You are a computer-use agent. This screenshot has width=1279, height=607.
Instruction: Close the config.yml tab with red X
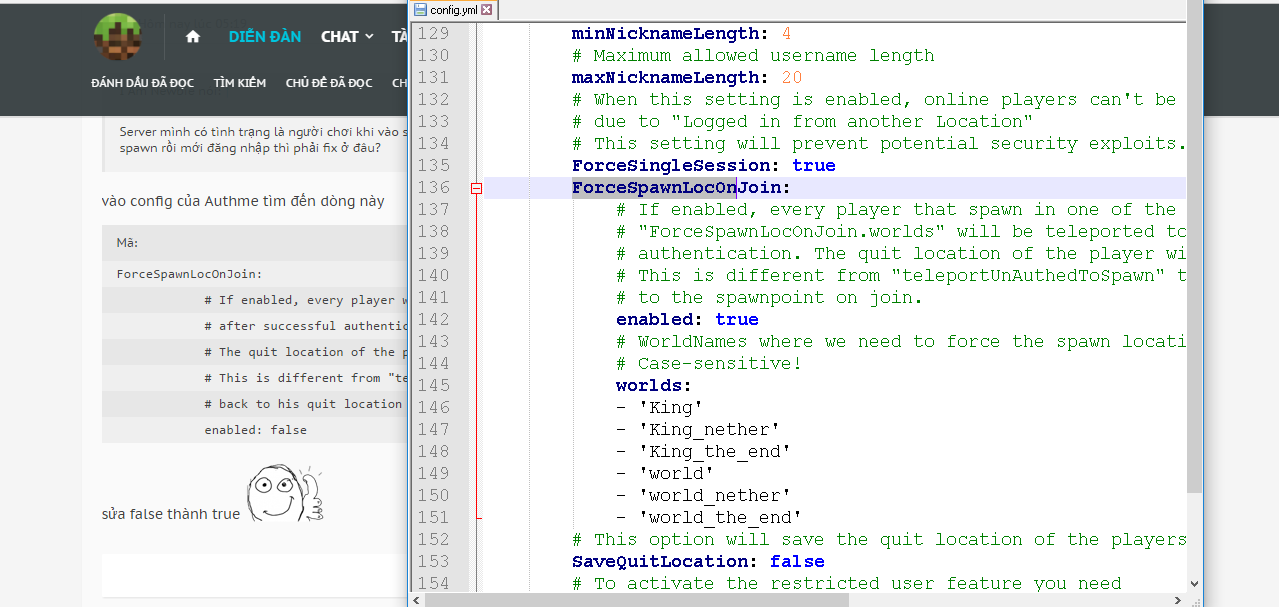tap(487, 10)
